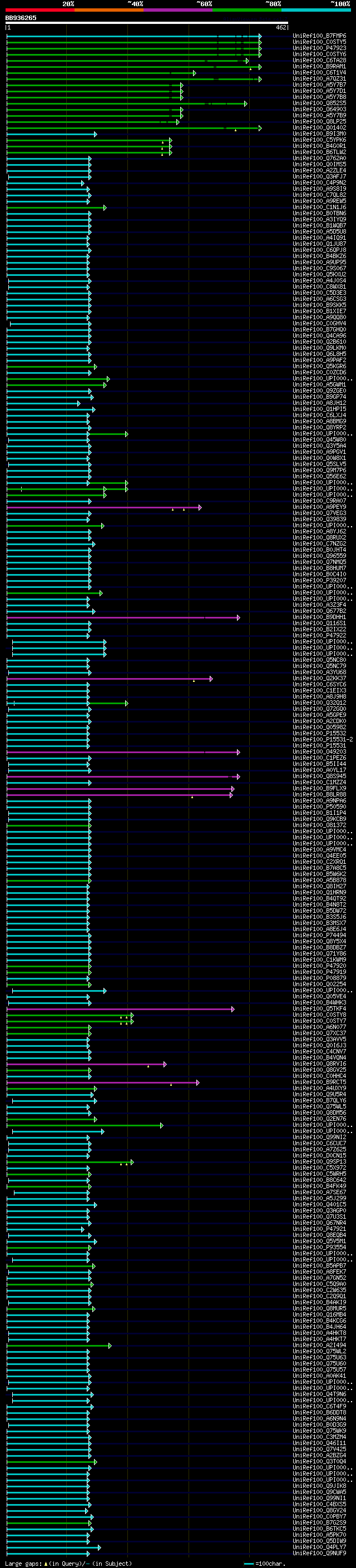356x1568 pixels.
Task: Click the green ~80% identity legend bar
Action: coord(247,11)
